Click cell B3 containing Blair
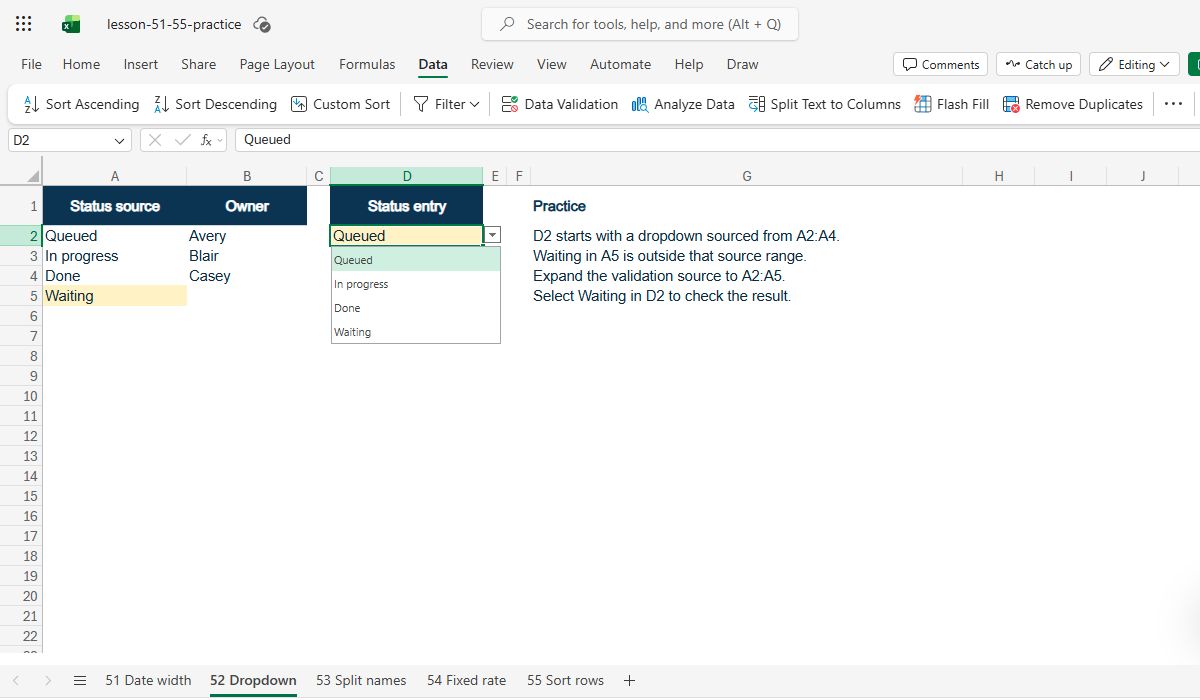 click(x=247, y=256)
